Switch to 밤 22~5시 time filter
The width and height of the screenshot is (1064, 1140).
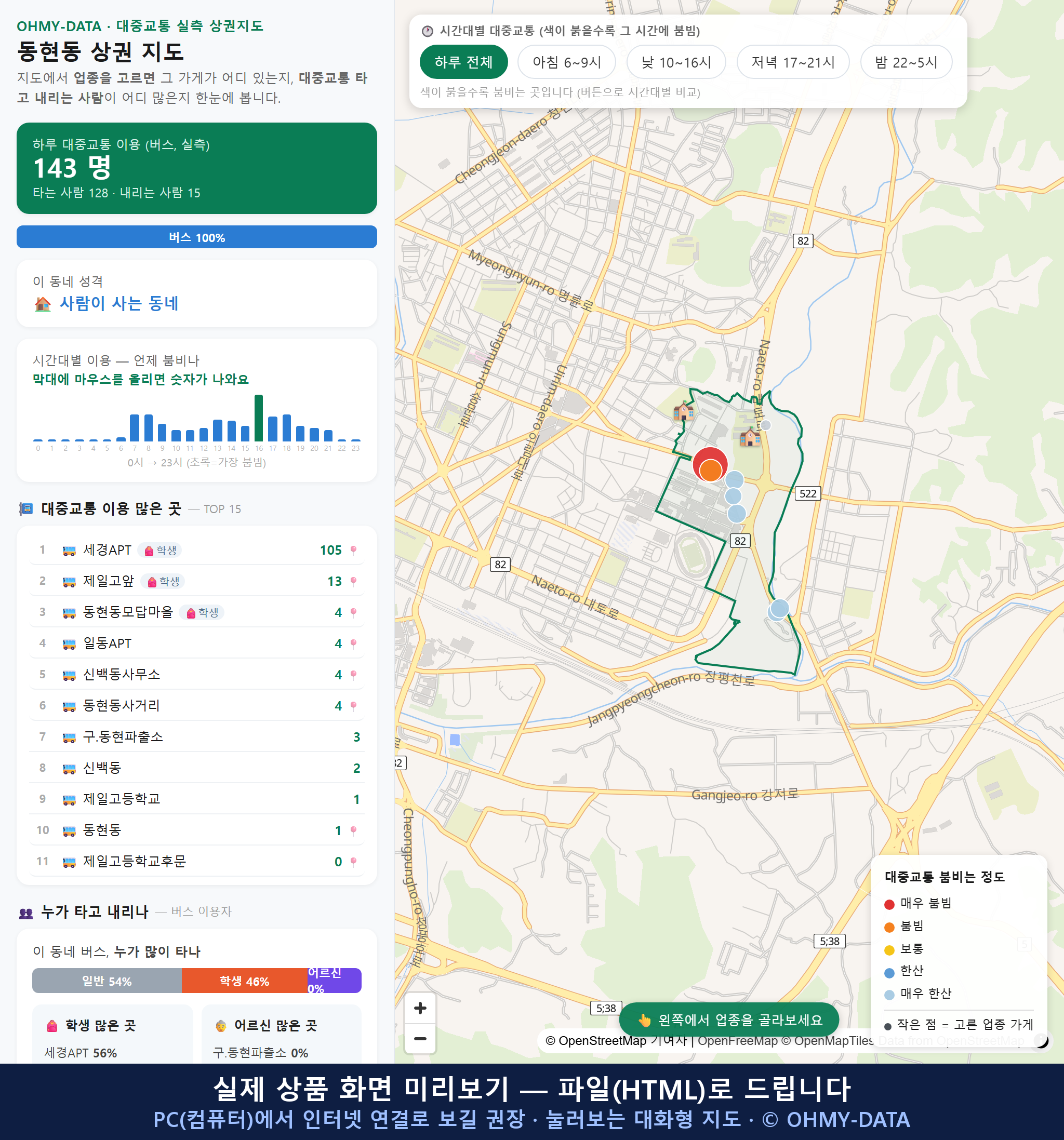(906, 62)
